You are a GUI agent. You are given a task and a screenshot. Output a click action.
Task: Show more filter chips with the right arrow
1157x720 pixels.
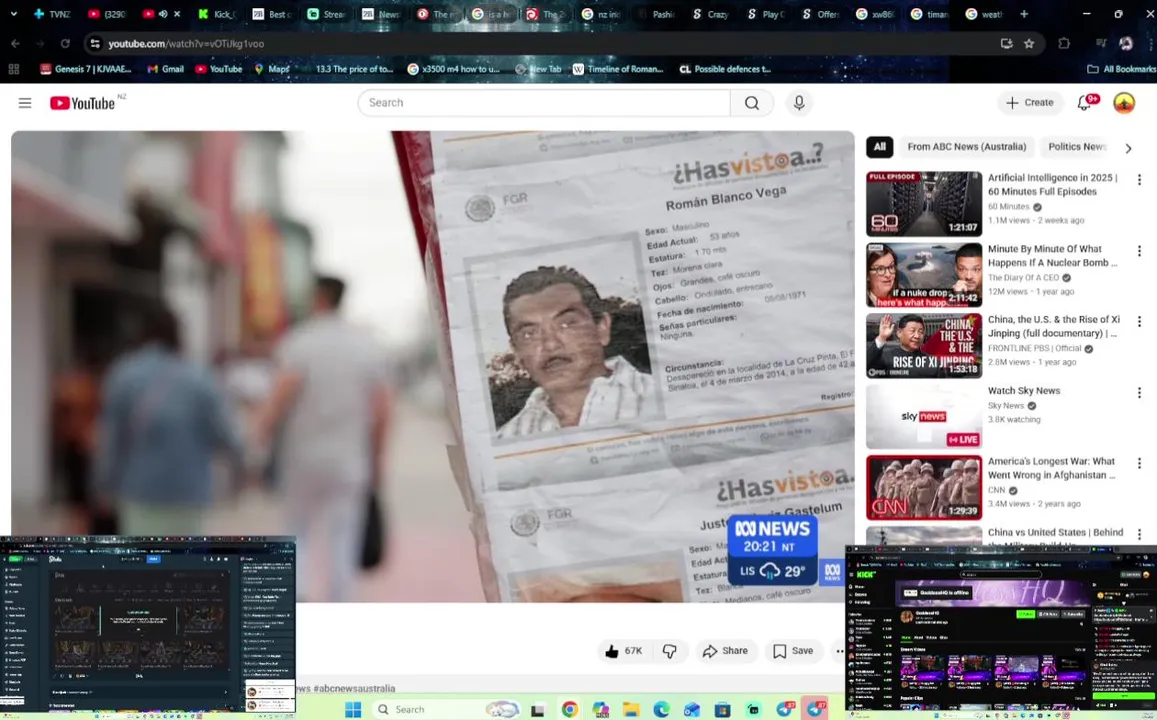point(1128,148)
